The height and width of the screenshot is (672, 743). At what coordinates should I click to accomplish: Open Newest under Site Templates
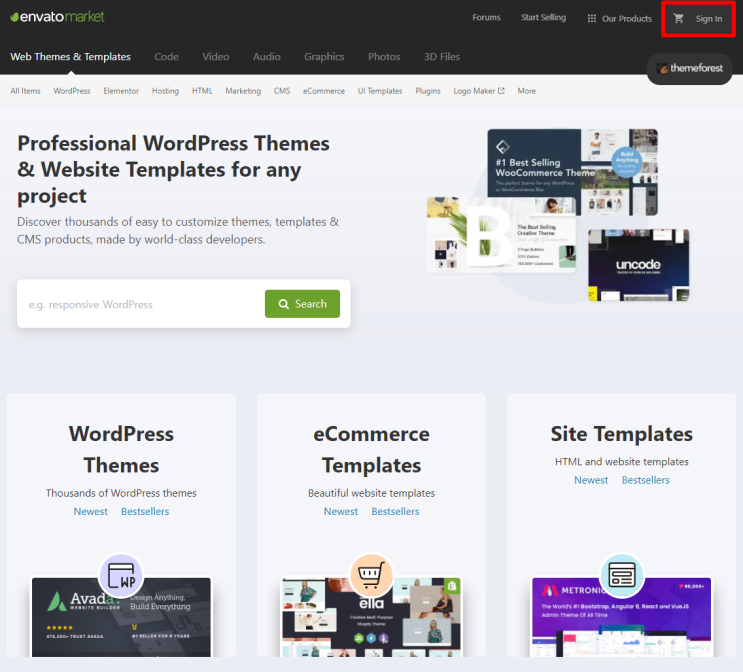click(591, 480)
